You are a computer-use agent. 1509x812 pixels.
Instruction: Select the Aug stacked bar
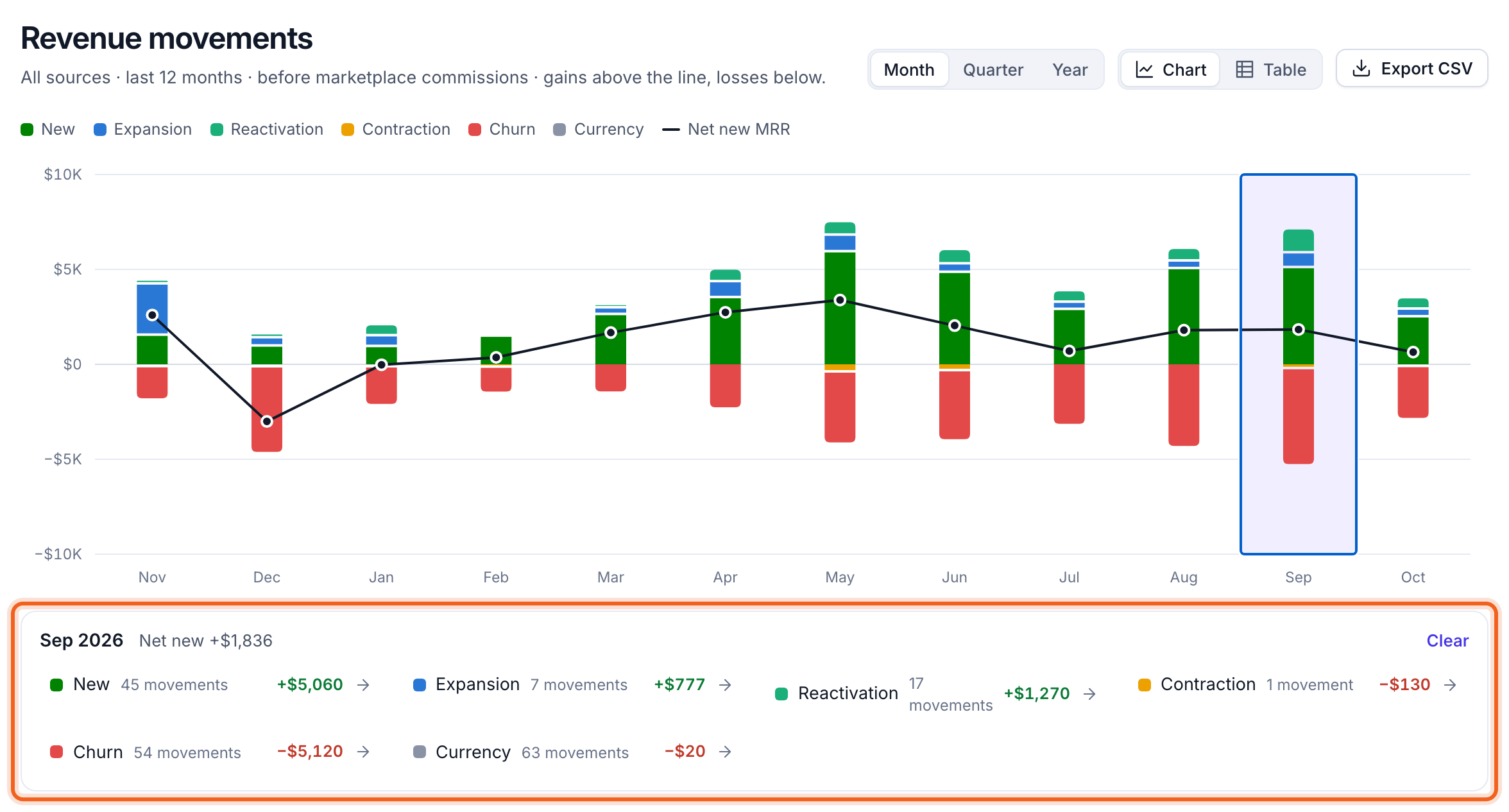(x=1184, y=347)
